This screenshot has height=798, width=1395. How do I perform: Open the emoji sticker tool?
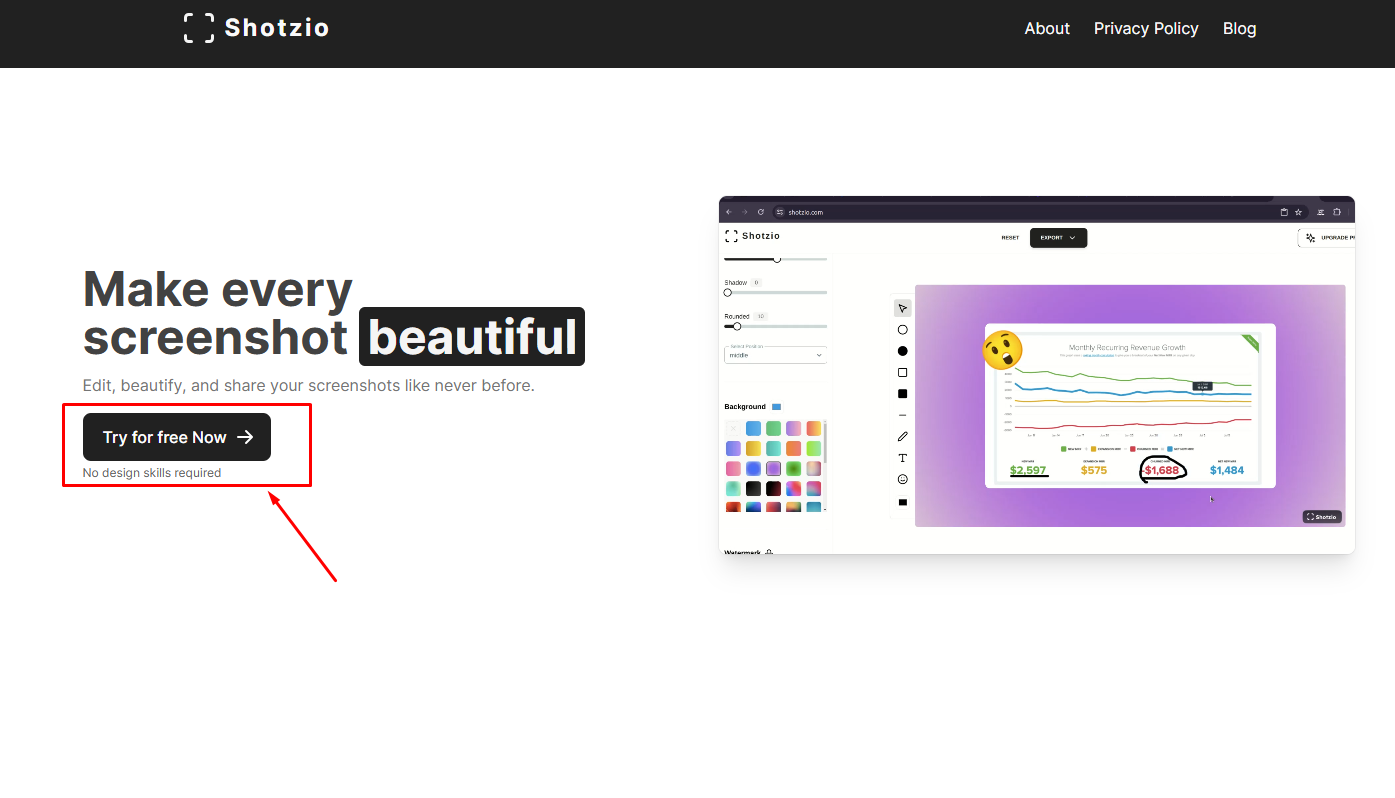point(902,479)
